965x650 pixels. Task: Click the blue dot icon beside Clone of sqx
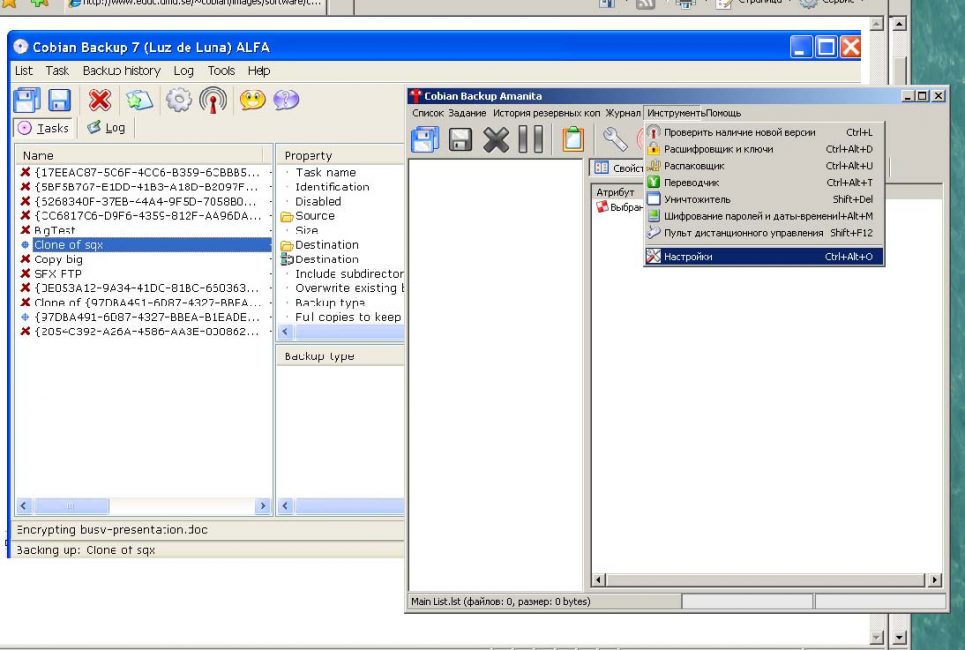tap(25, 245)
